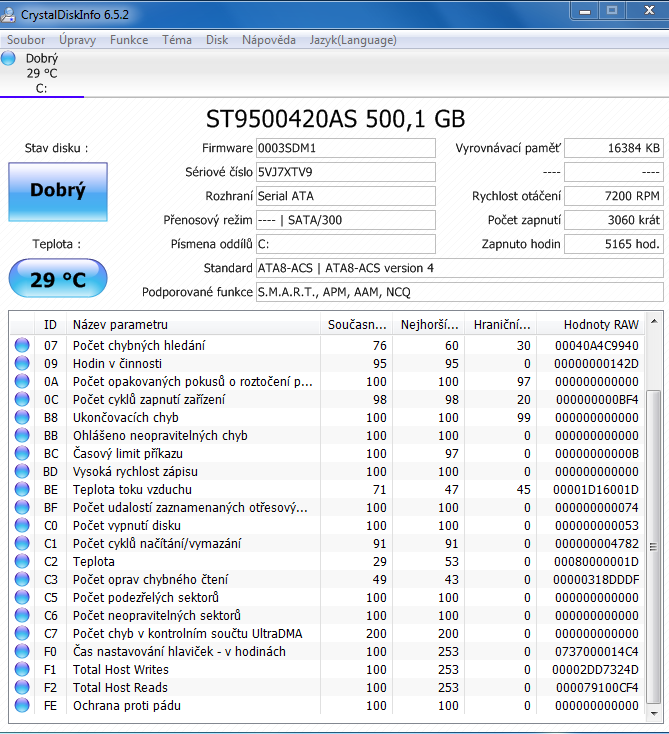Click the Rozhraní field Serial ATA

point(346,196)
